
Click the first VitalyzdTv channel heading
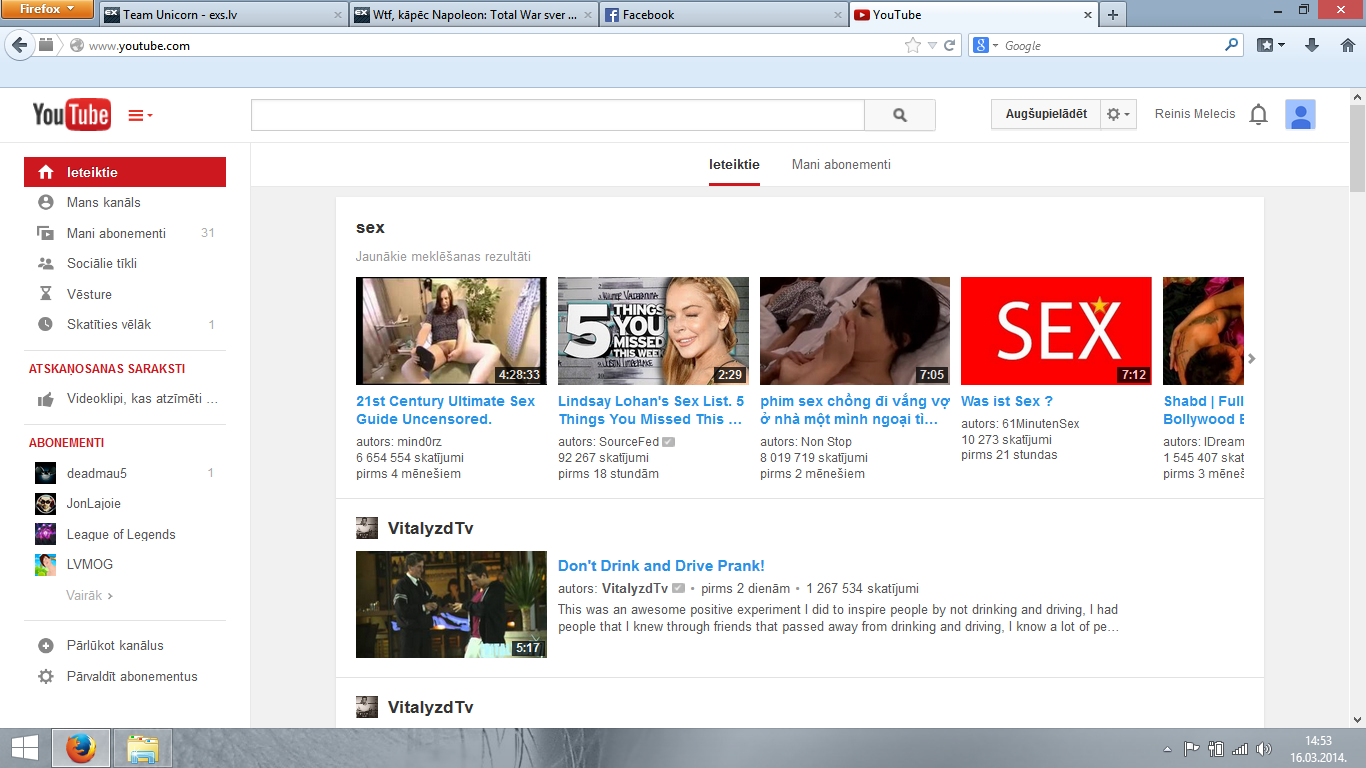click(x=430, y=528)
